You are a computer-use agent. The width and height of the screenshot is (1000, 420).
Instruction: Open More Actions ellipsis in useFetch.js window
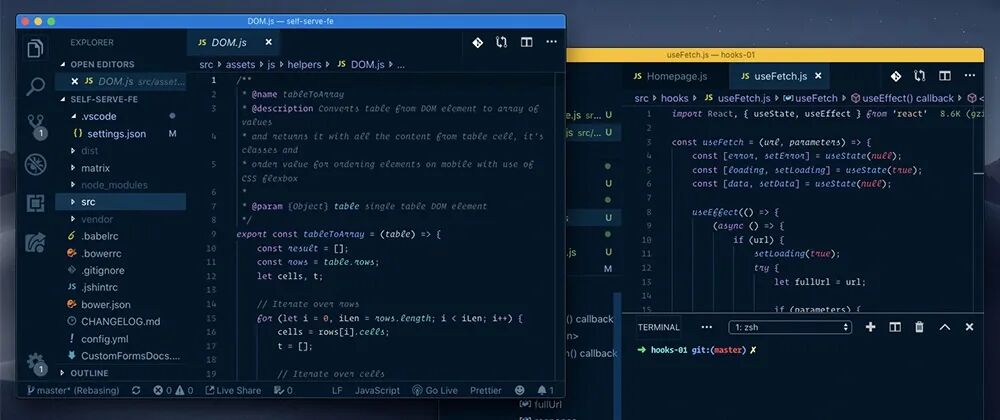[x=970, y=76]
